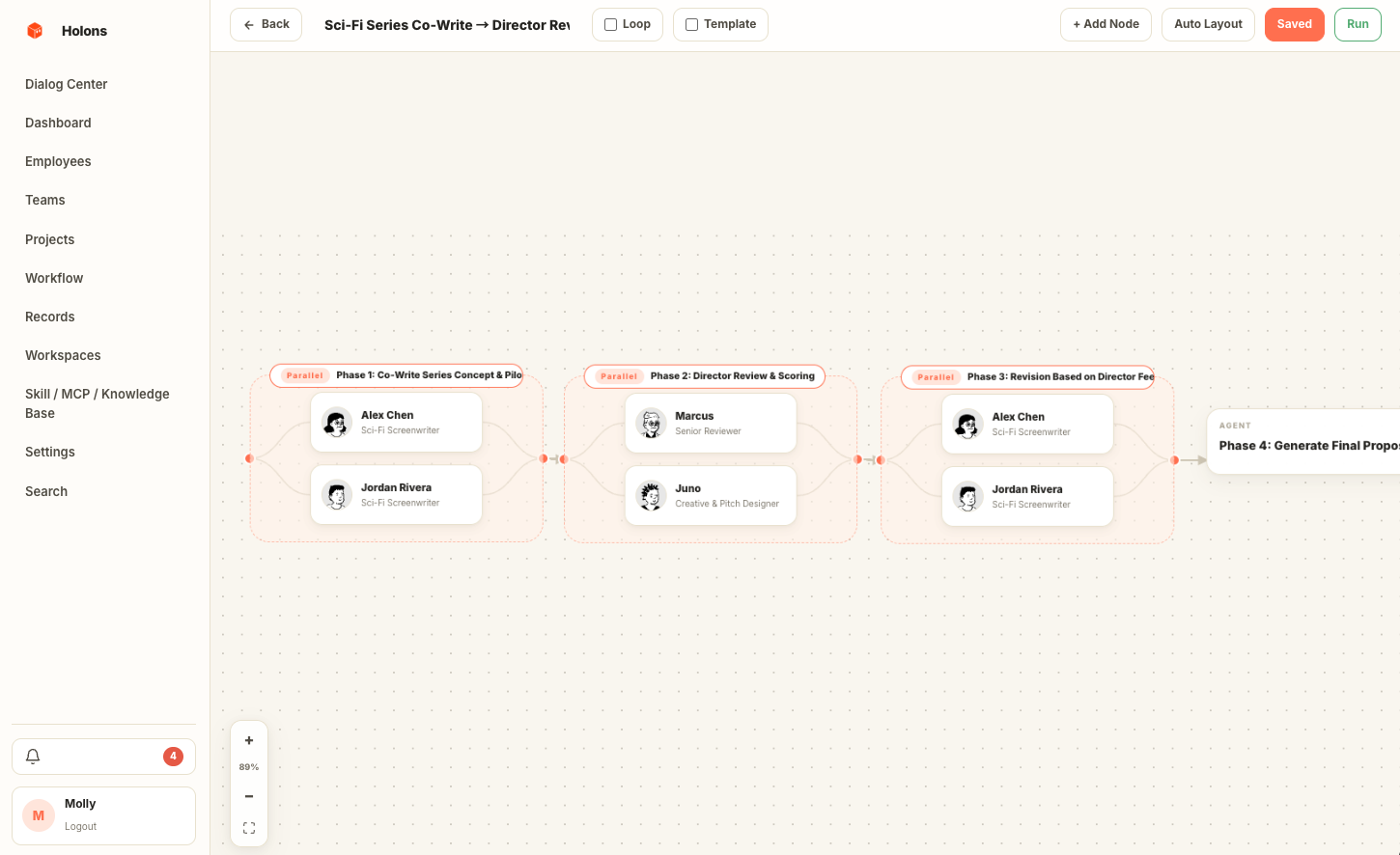Viewport: 1400px width, 855px height.
Task: Click the Holons logo icon
Action: tap(36, 30)
